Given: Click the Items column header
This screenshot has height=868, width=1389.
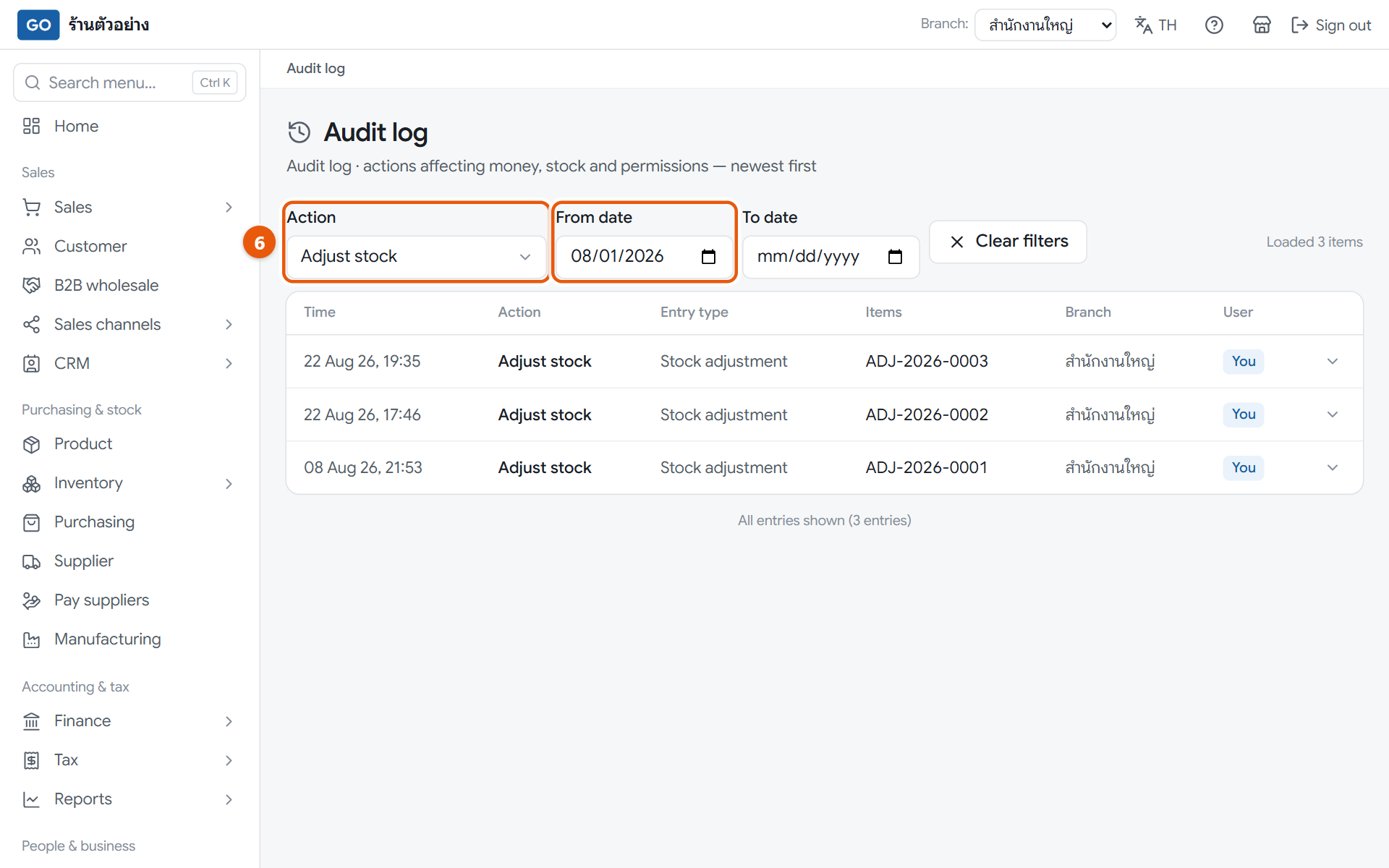Looking at the screenshot, I should [x=883, y=312].
